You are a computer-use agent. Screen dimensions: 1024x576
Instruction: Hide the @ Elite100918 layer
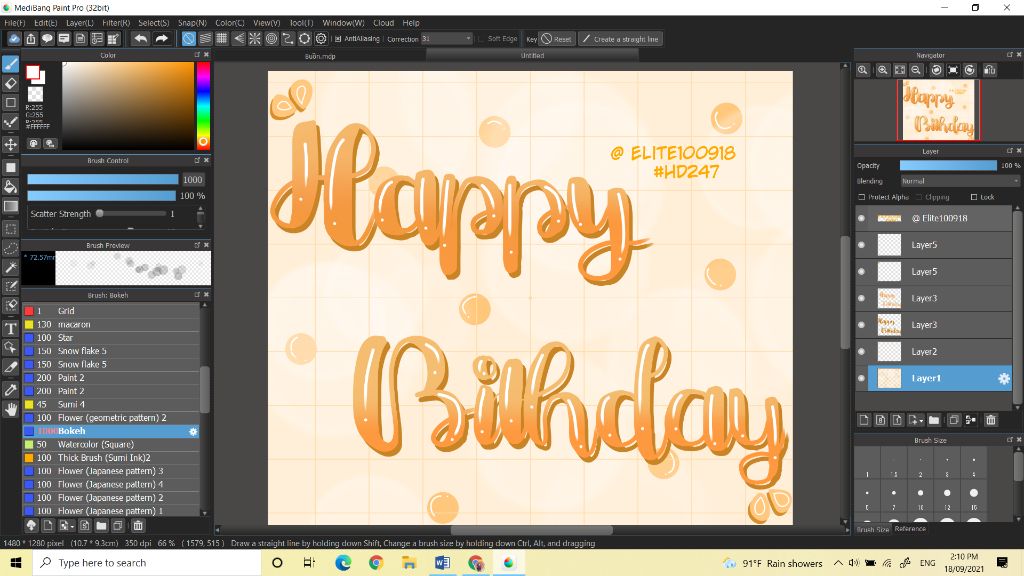pyautogui.click(x=861, y=218)
